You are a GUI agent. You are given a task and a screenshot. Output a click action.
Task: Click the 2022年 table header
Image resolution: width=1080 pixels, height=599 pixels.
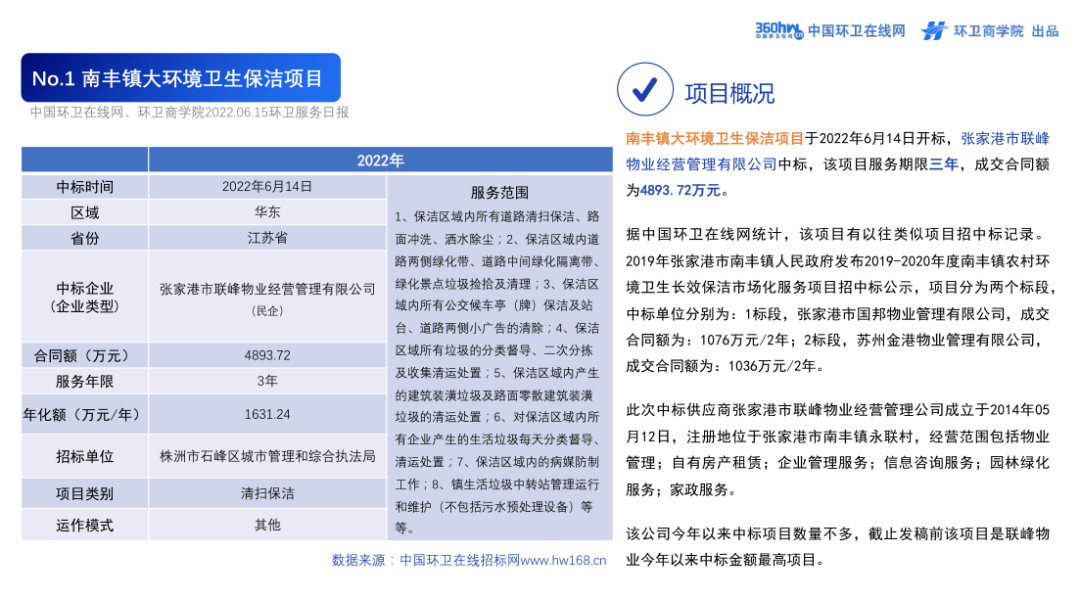coord(380,160)
